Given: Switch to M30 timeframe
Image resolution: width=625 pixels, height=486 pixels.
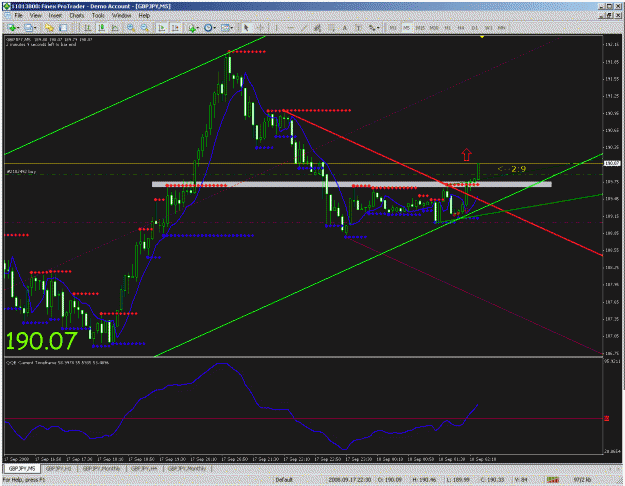Looking at the screenshot, I should coord(434,28).
